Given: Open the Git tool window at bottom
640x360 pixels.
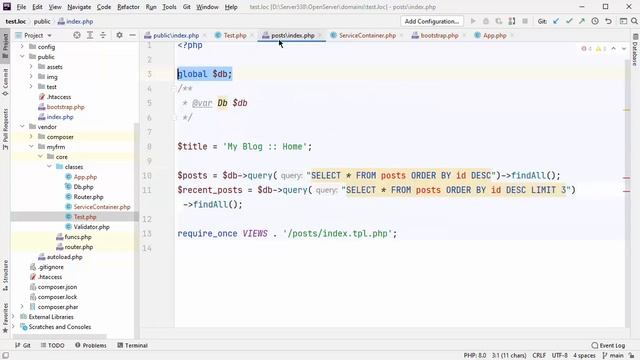Looking at the screenshot, I should tap(23, 345).
